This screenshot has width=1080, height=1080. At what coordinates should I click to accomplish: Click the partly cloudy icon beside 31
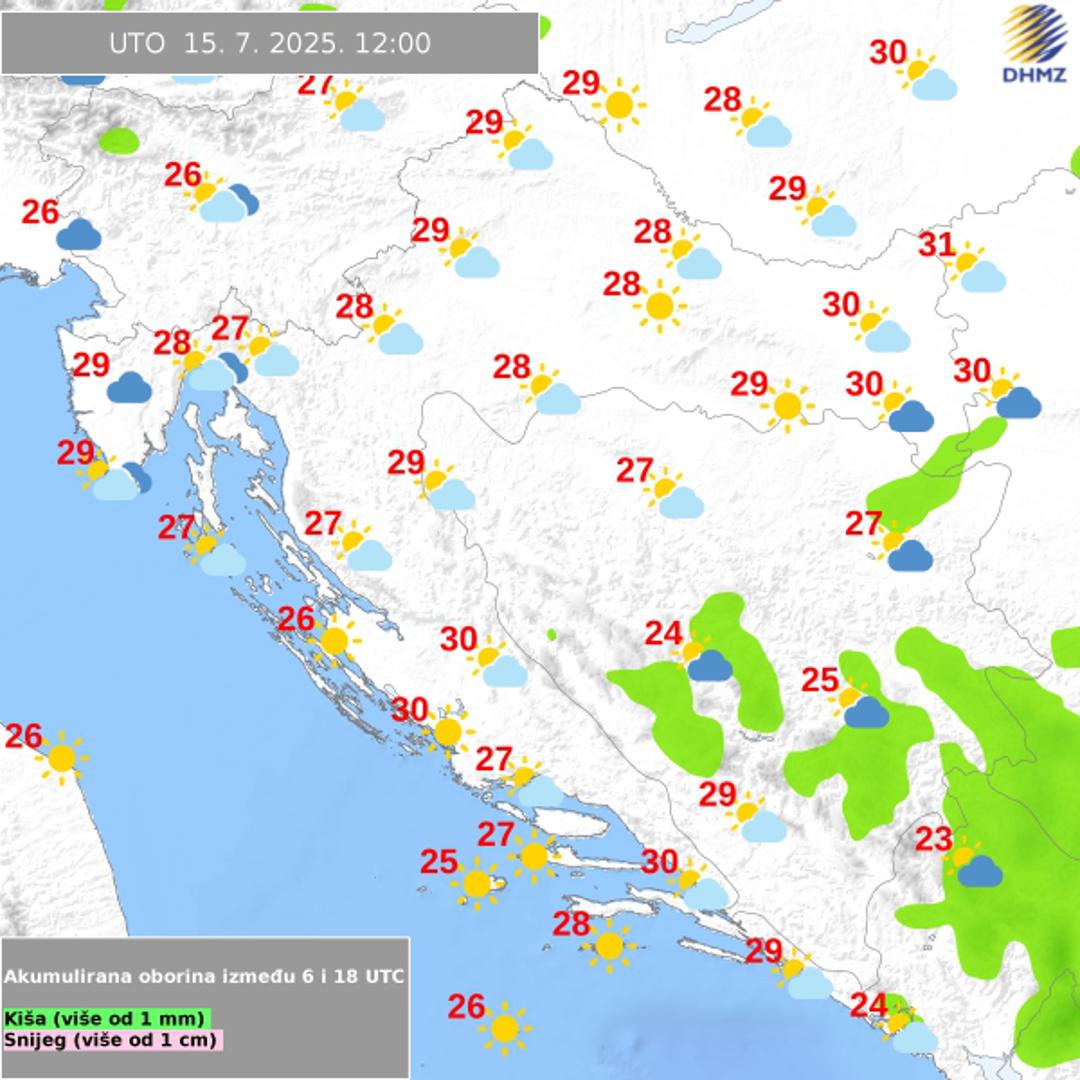975,270
